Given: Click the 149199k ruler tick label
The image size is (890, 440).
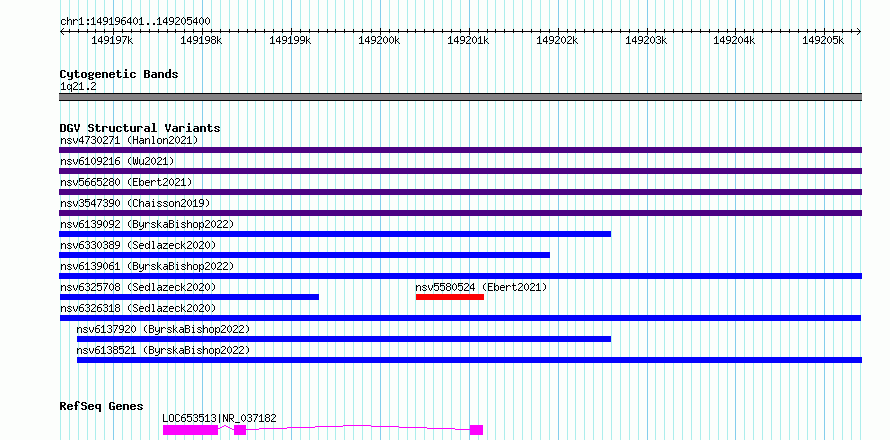Looking at the screenshot, I should pos(291,40).
